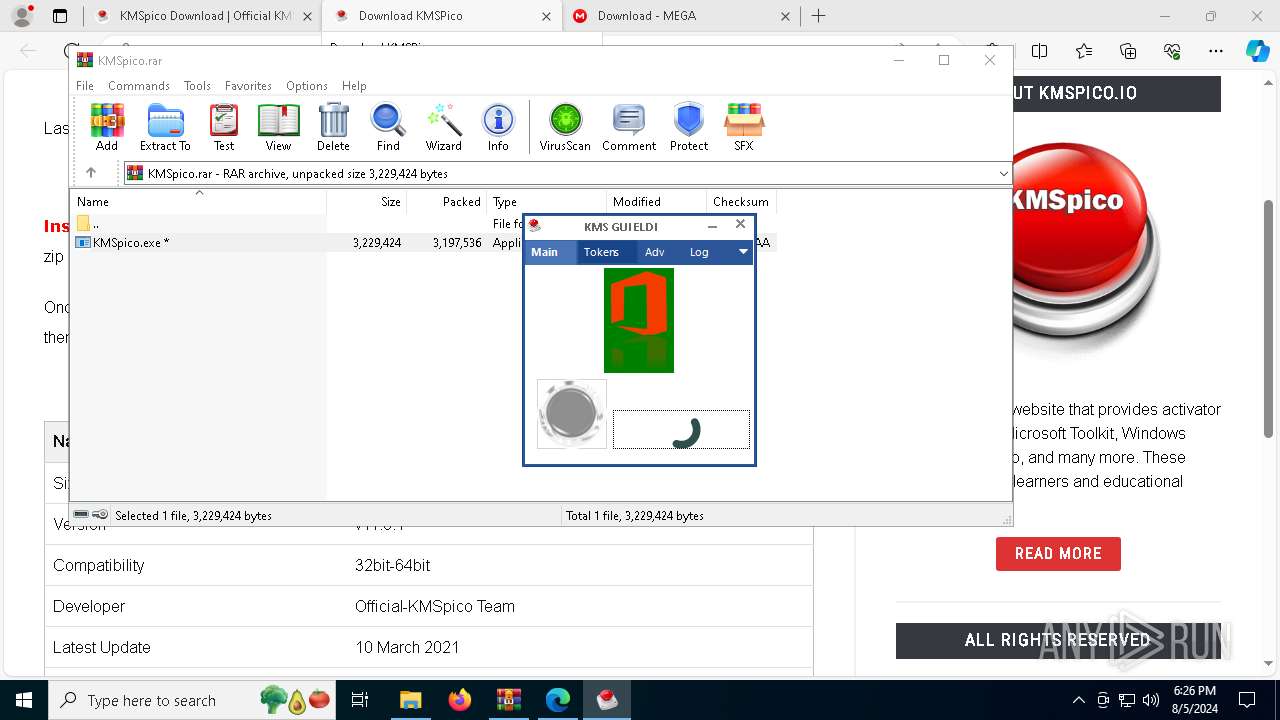
Task: Click 'Official-KMSpico Team' table cell
Action: (435, 606)
